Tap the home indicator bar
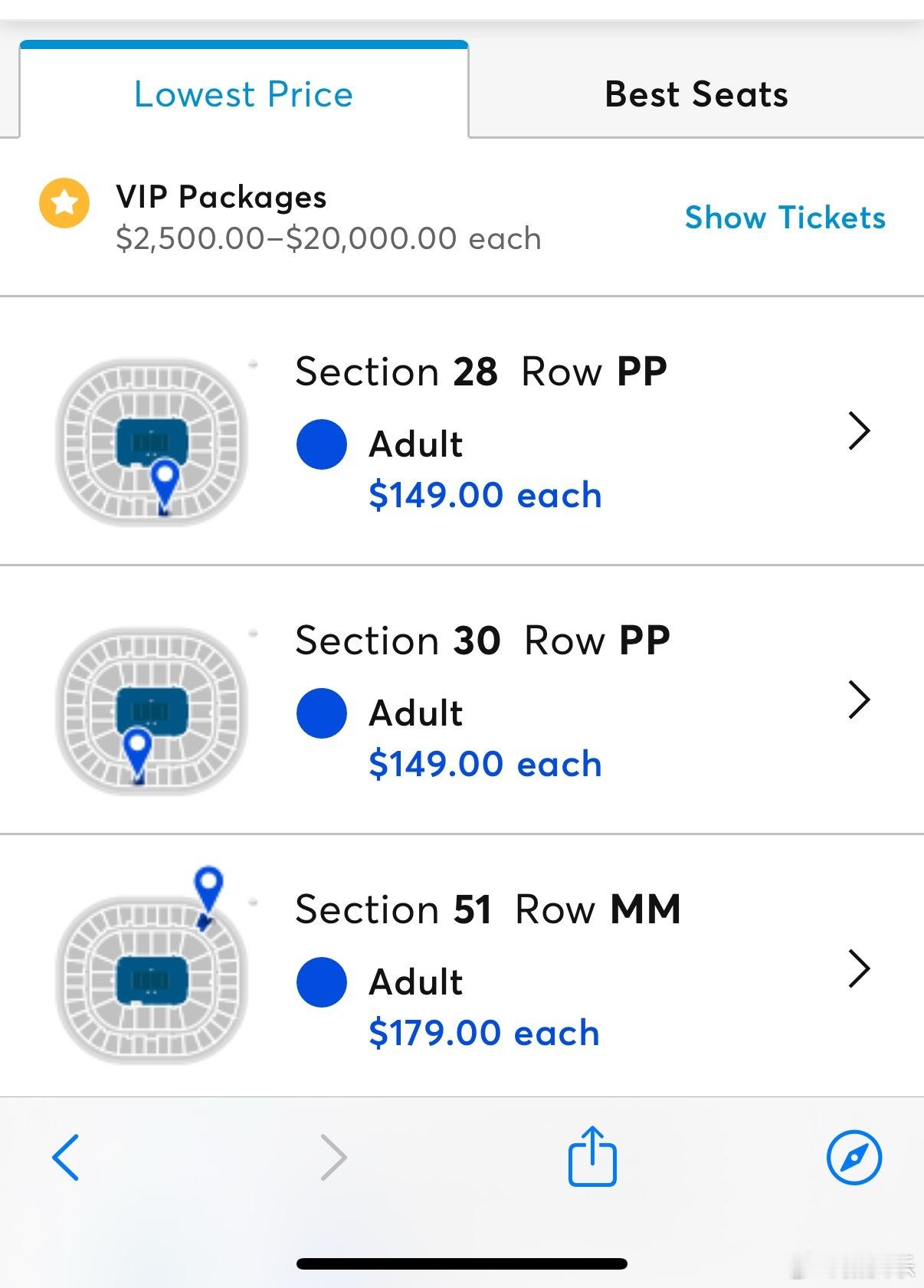Image resolution: width=924 pixels, height=1288 pixels. pos(462,1263)
